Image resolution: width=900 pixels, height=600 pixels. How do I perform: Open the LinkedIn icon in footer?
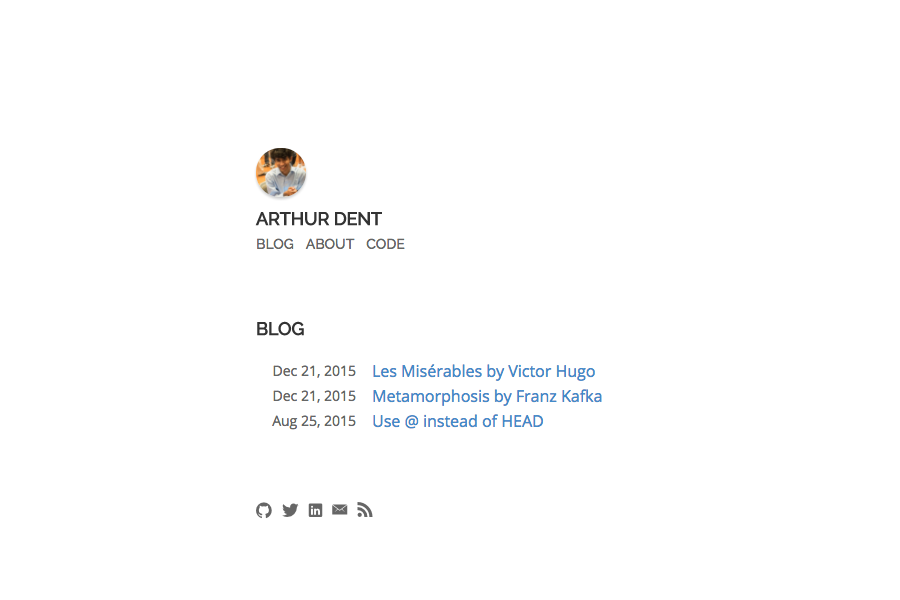(x=315, y=510)
